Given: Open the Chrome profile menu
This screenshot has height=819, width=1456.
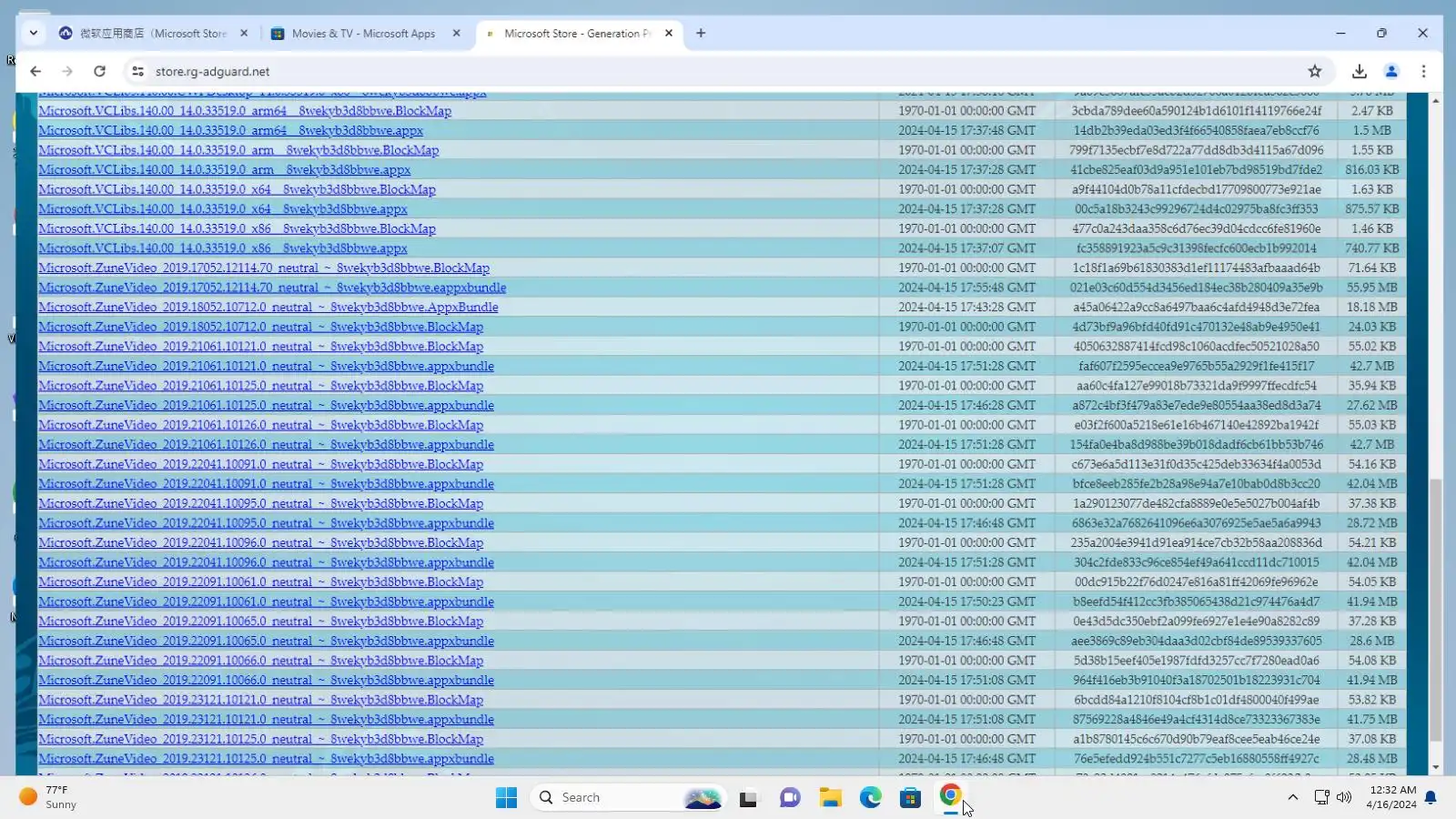Looking at the screenshot, I should pyautogui.click(x=1391, y=71).
